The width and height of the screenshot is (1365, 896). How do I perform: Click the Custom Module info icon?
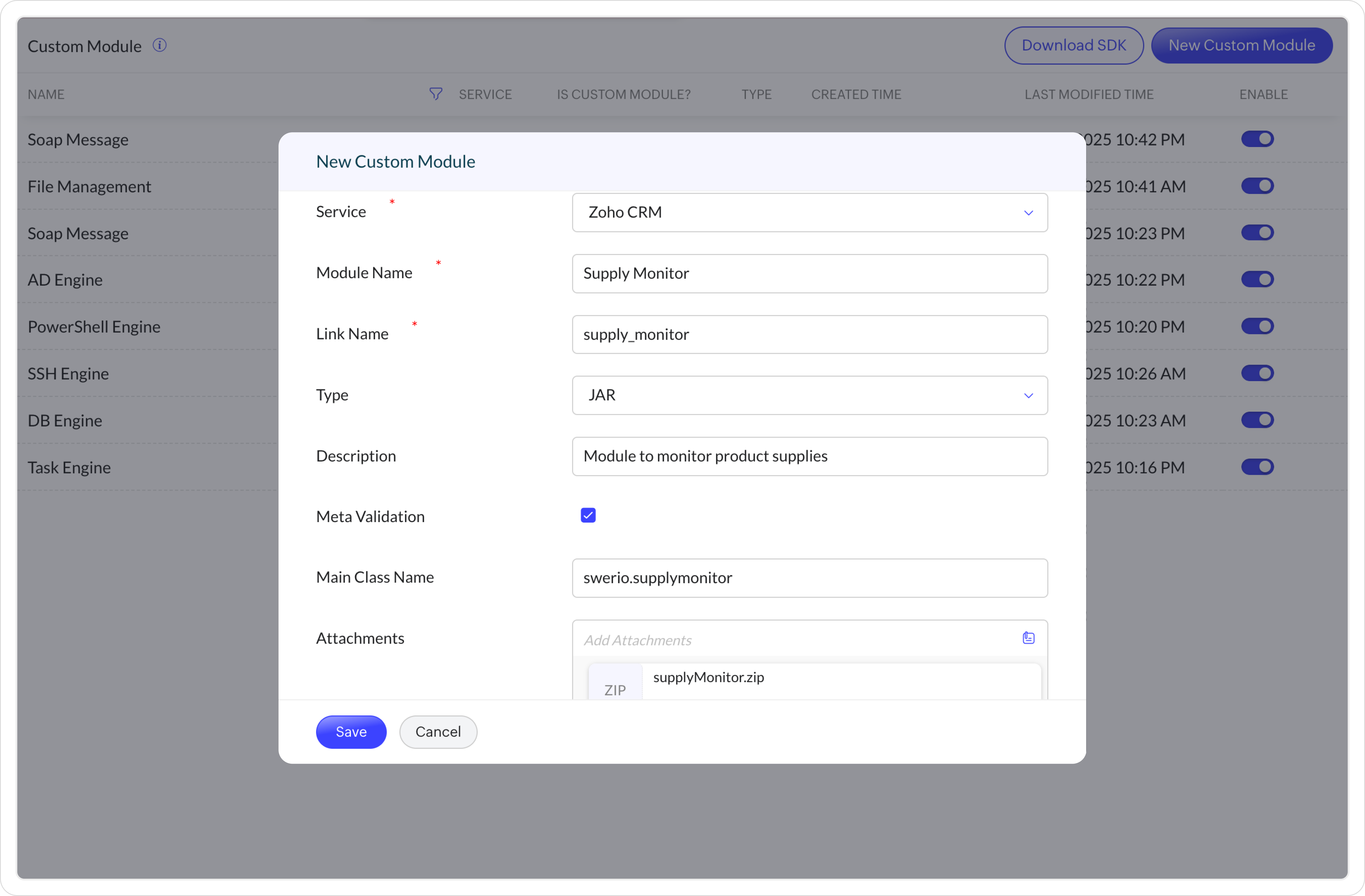coord(159,45)
